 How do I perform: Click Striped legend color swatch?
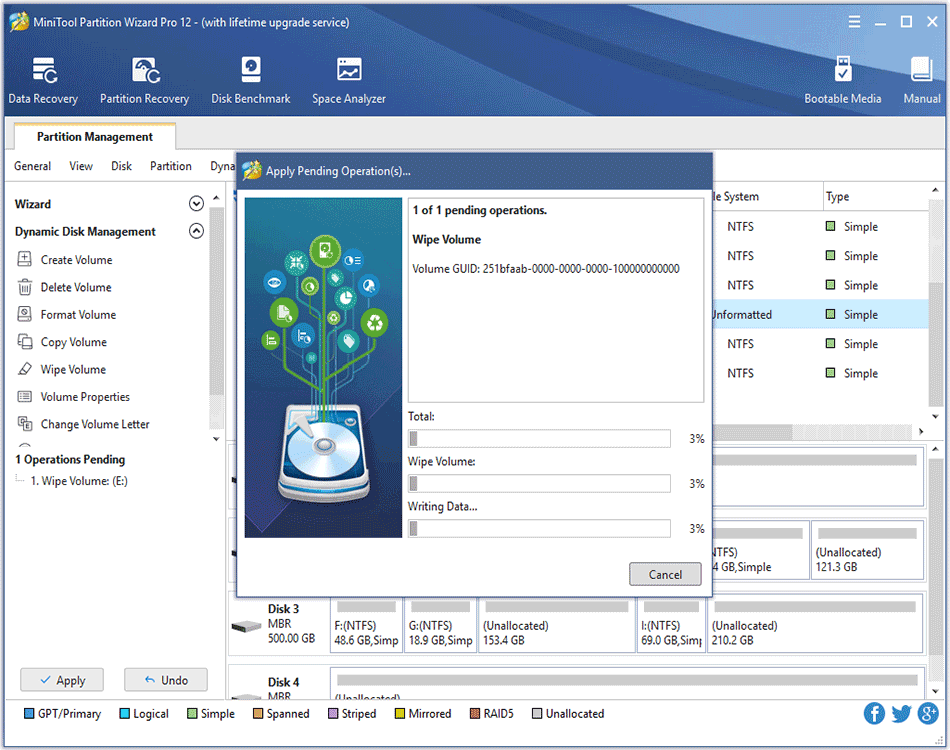pos(333,714)
